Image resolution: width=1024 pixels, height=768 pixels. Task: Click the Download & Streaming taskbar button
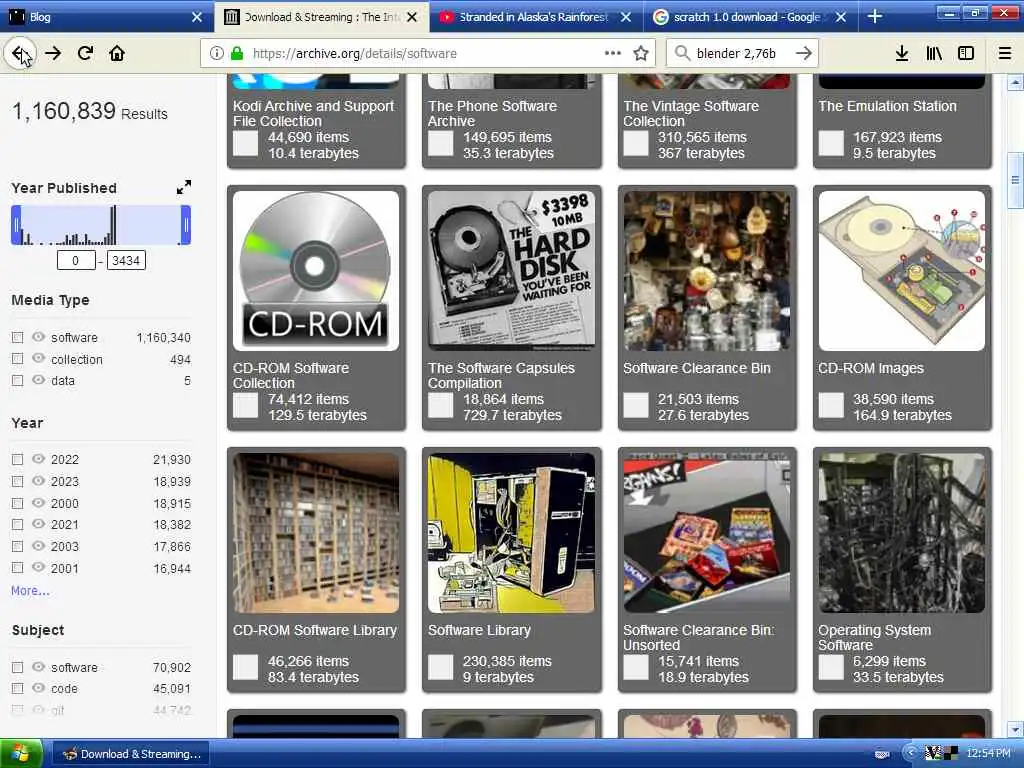tap(131, 754)
